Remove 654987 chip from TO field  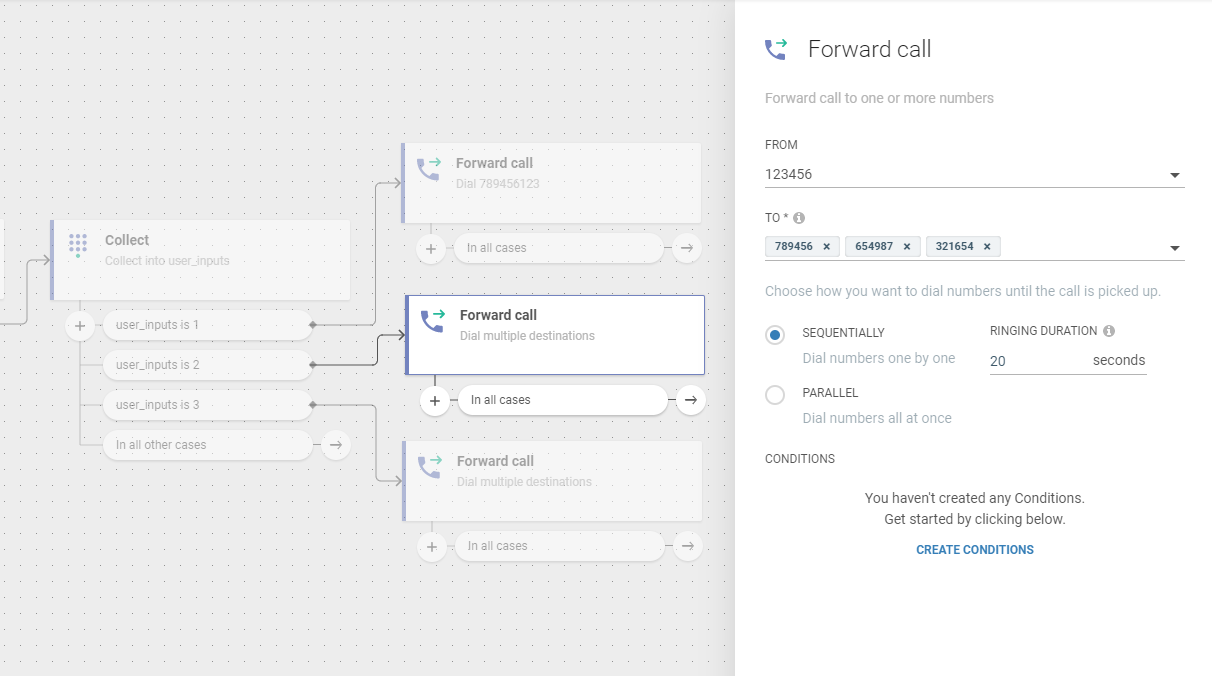906,247
